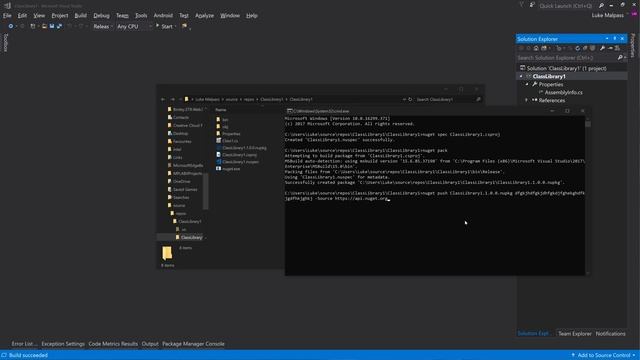Open the Code Metrics Results tab
Screen dimensions: 640x360
pyautogui.click(x=113, y=344)
